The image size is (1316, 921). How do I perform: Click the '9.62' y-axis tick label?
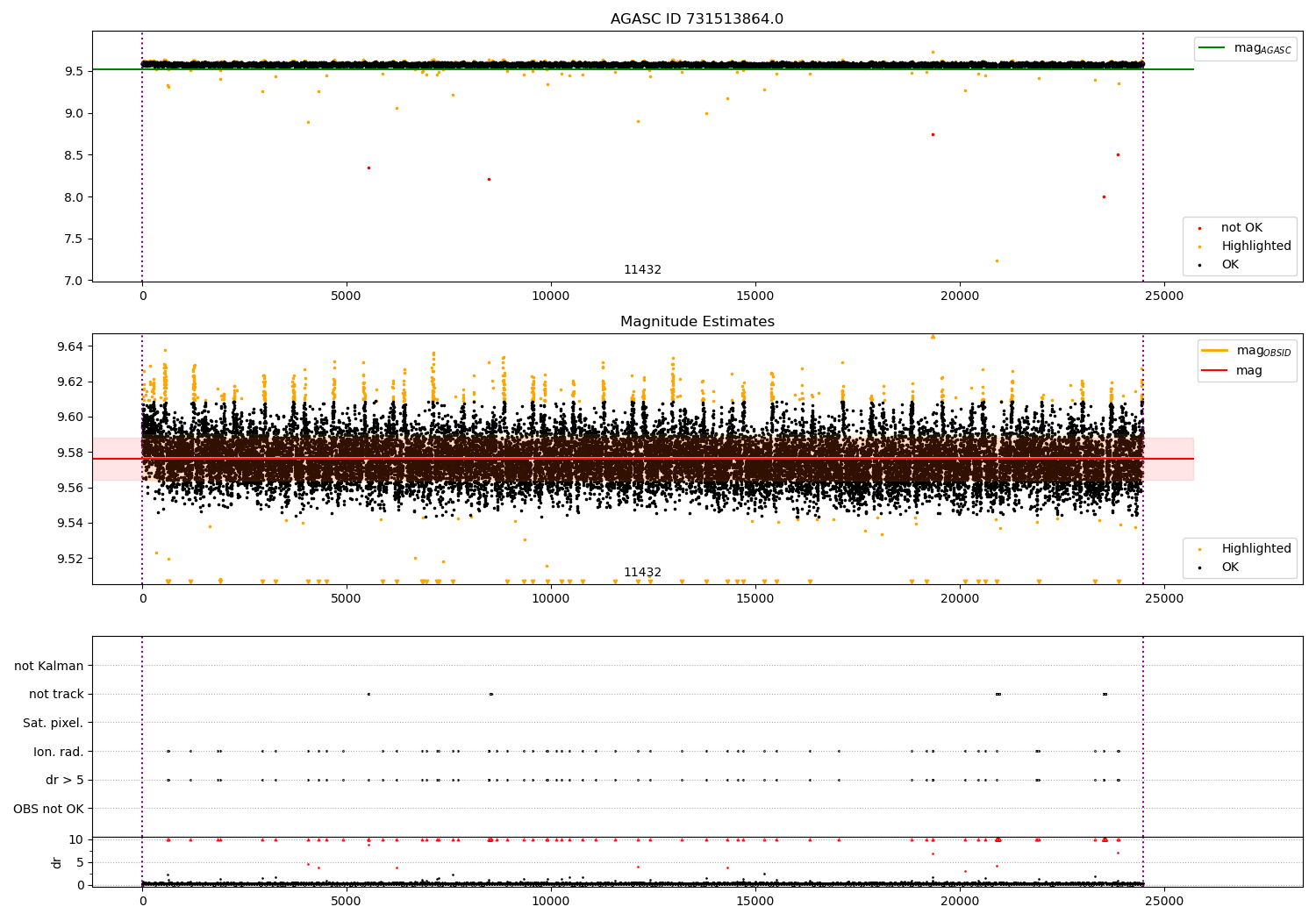(x=71, y=382)
